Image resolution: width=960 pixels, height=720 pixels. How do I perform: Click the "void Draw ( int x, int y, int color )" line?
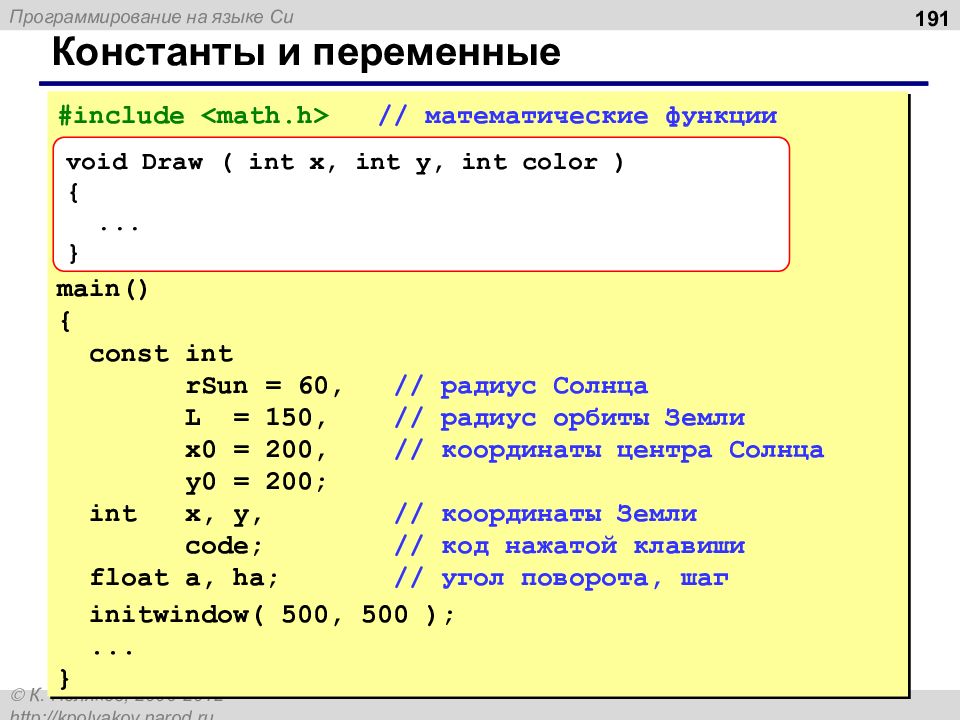pyautogui.click(x=345, y=163)
